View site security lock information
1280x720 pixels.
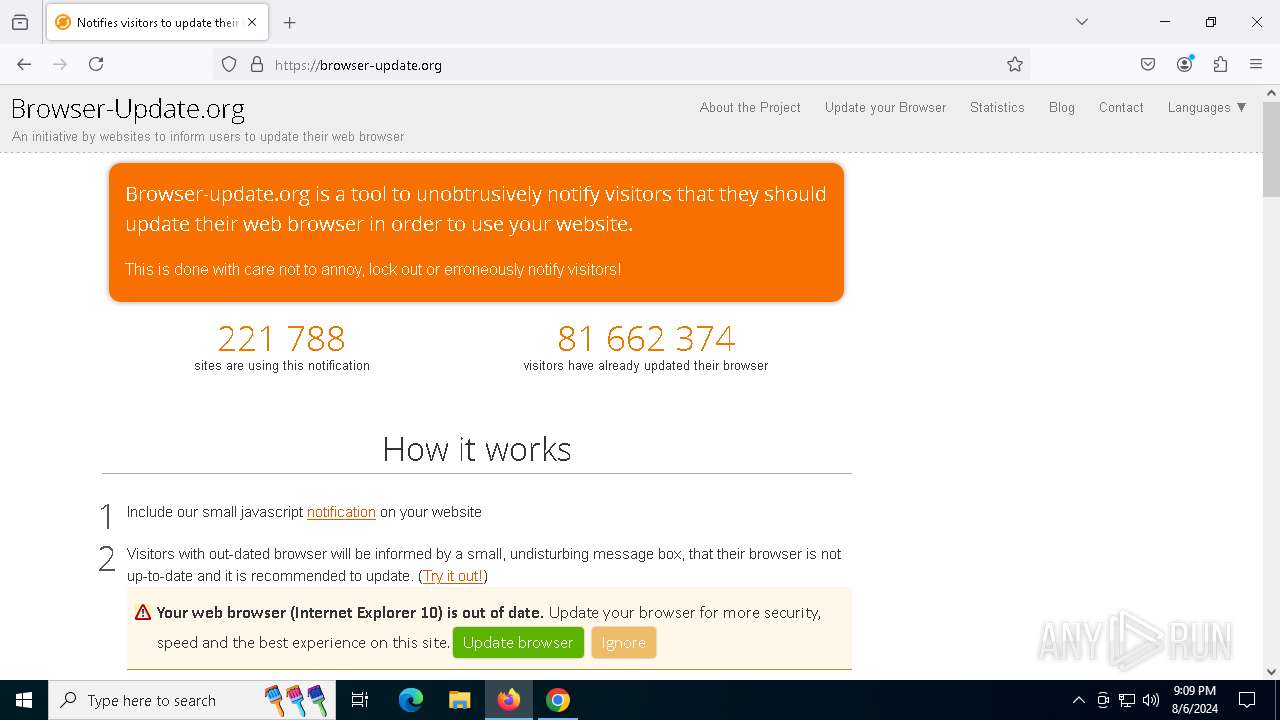(x=257, y=64)
